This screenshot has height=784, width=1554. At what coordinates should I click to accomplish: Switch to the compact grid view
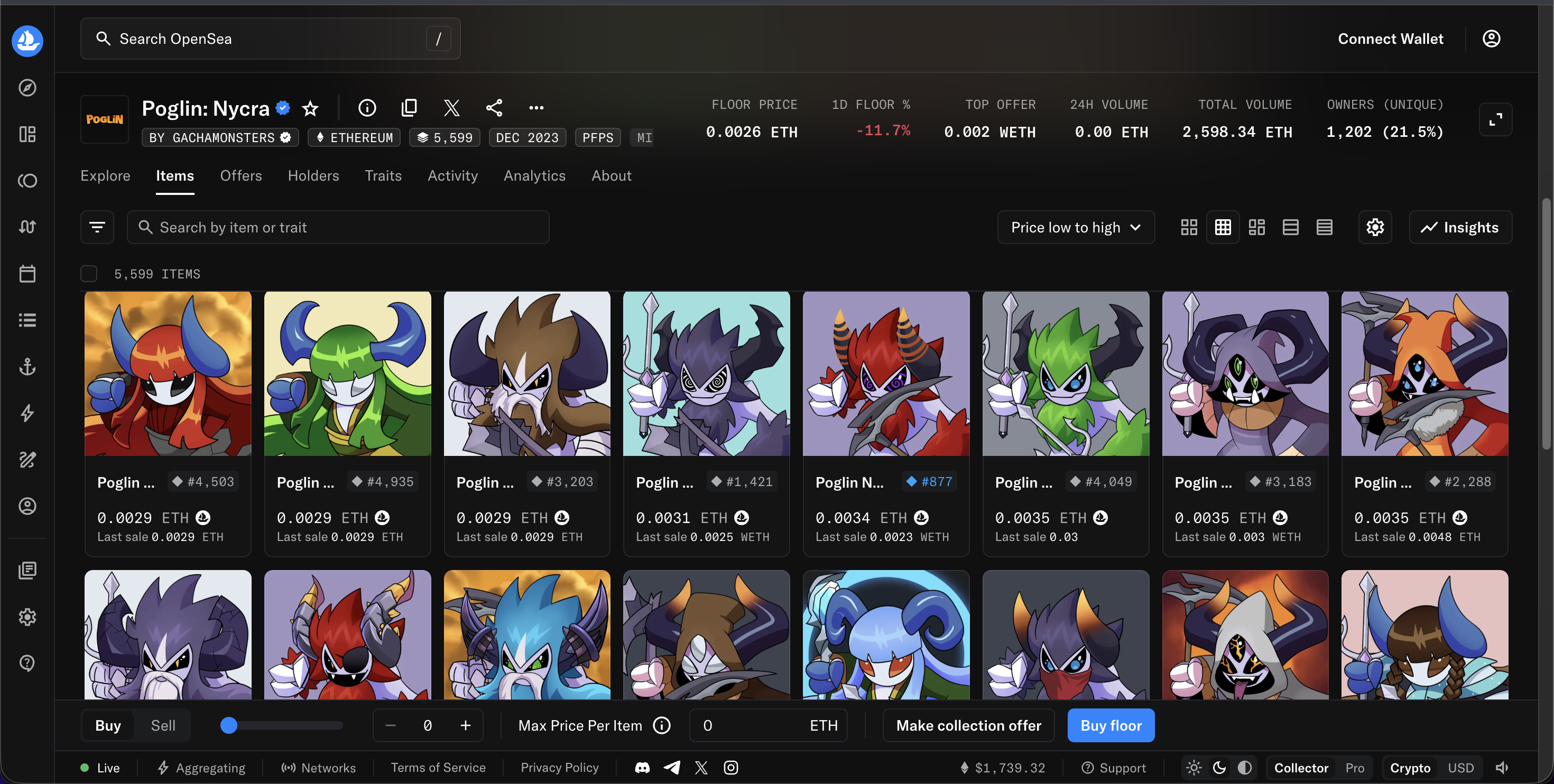tap(1223, 227)
